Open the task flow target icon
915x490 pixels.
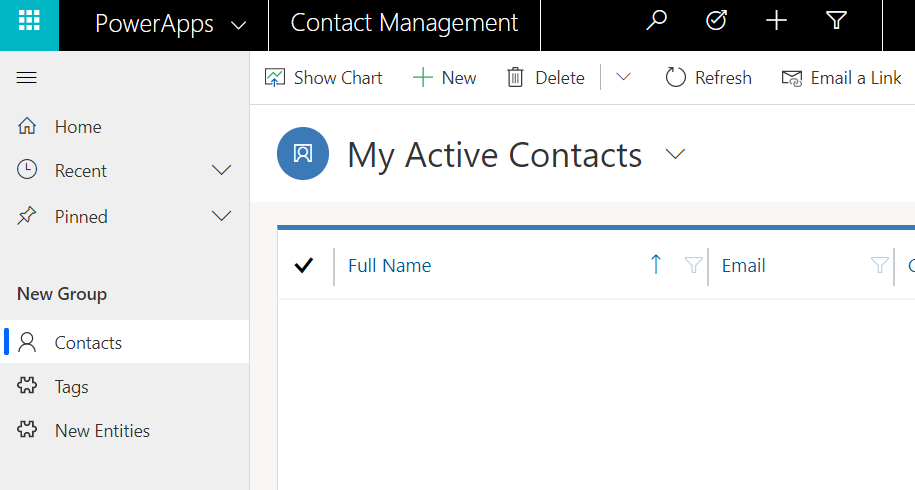coord(716,21)
